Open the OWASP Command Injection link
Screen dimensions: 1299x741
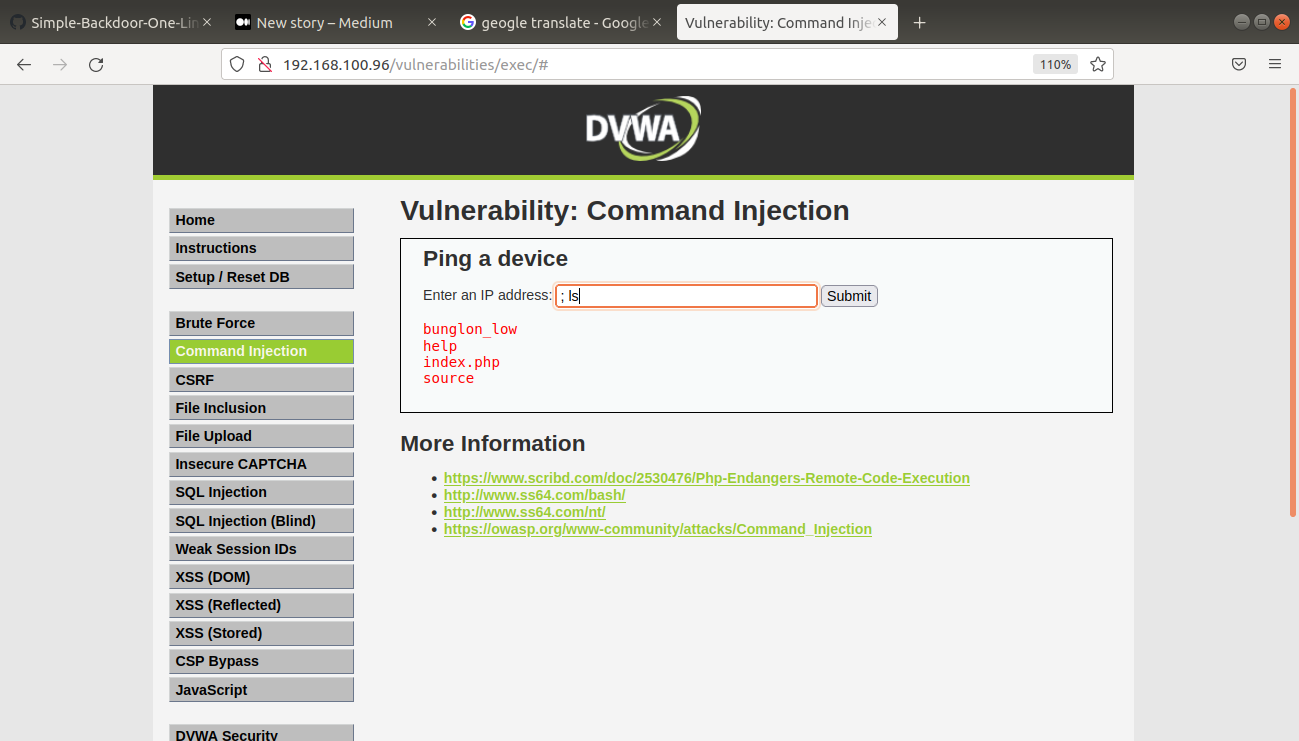click(657, 529)
